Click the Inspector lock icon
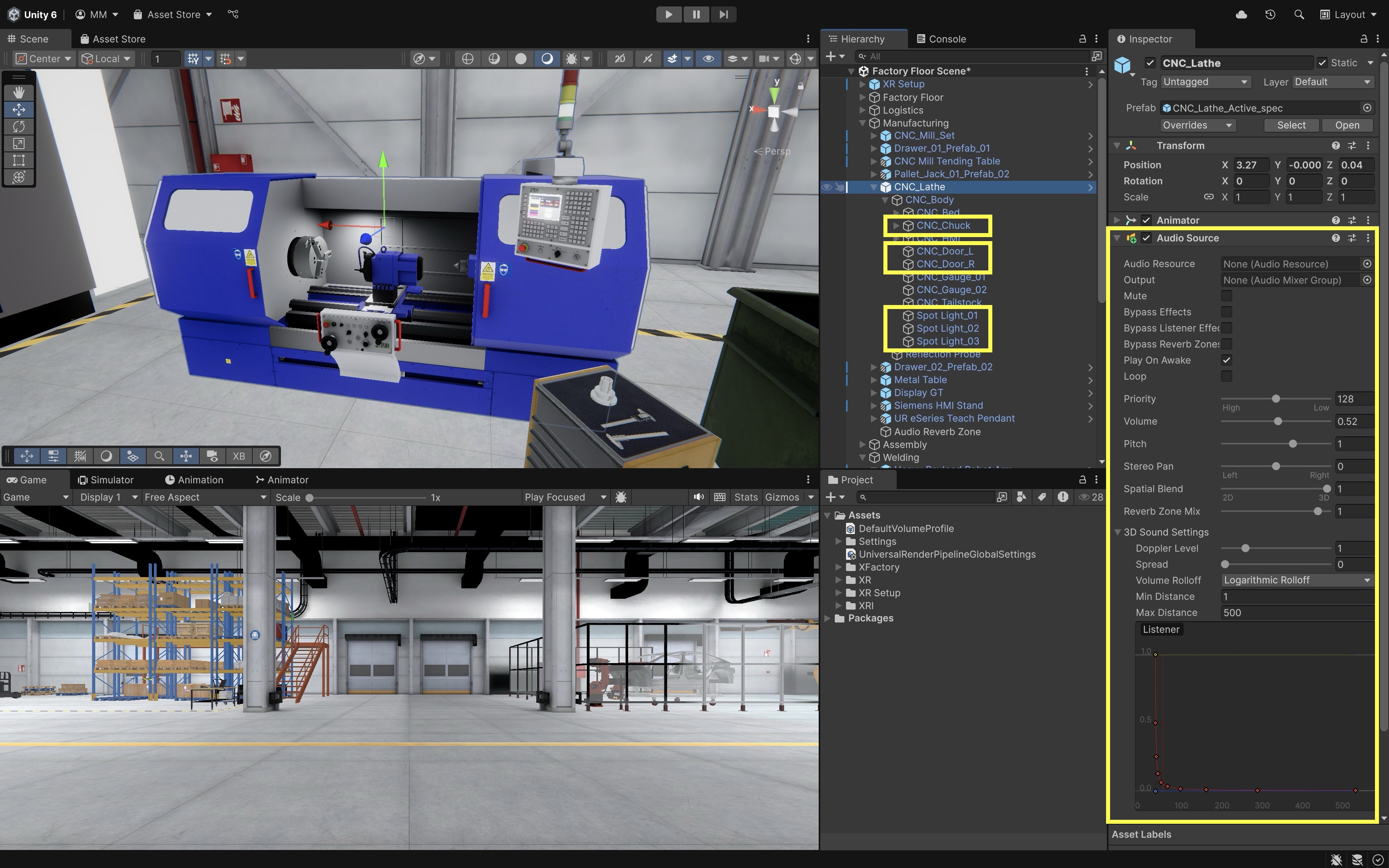This screenshot has width=1389, height=868. tap(1363, 39)
